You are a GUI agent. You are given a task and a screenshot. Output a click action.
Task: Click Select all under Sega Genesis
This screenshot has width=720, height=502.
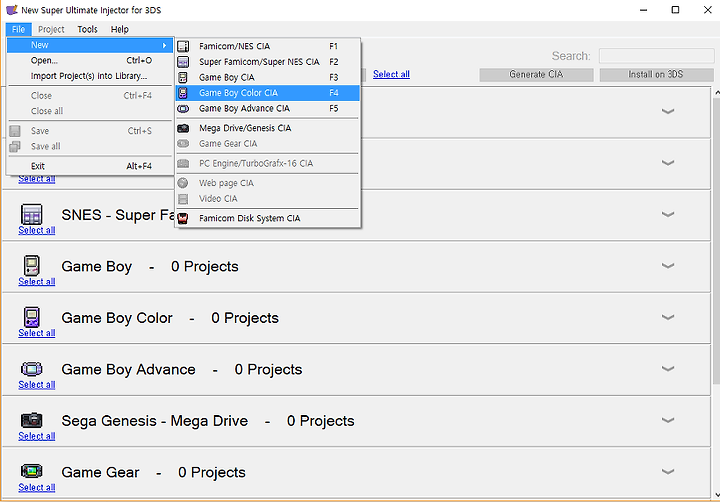(37, 436)
